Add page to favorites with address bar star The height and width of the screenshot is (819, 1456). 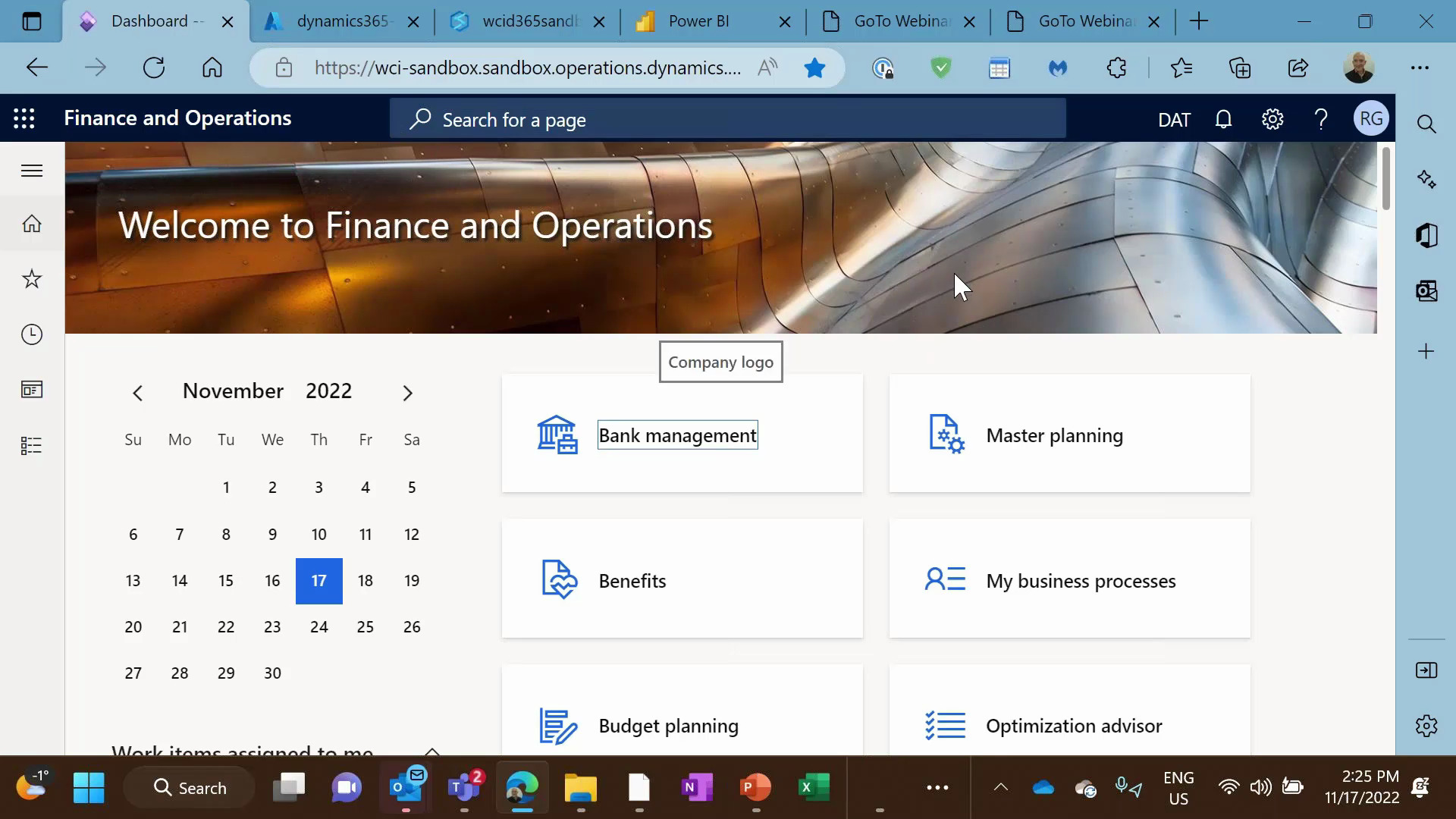coord(815,67)
